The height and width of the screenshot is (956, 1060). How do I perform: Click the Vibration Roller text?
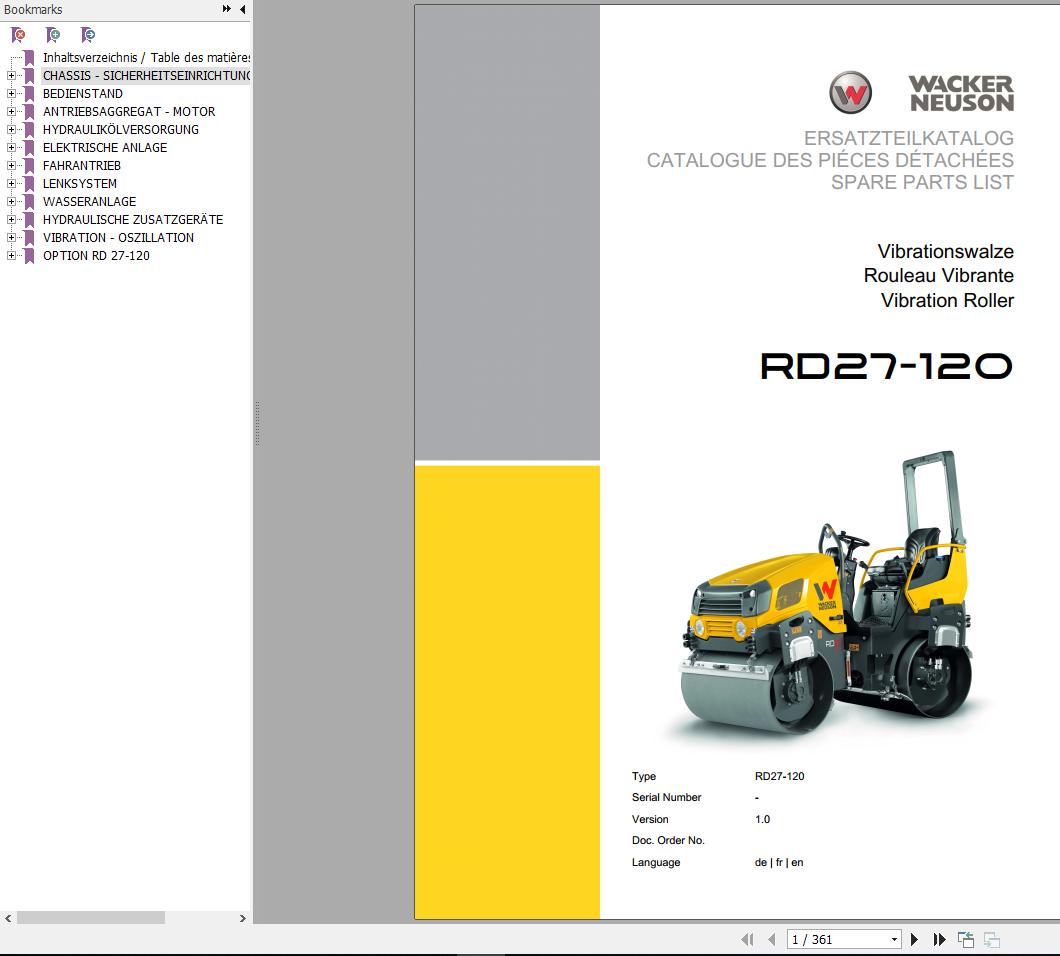pos(947,300)
